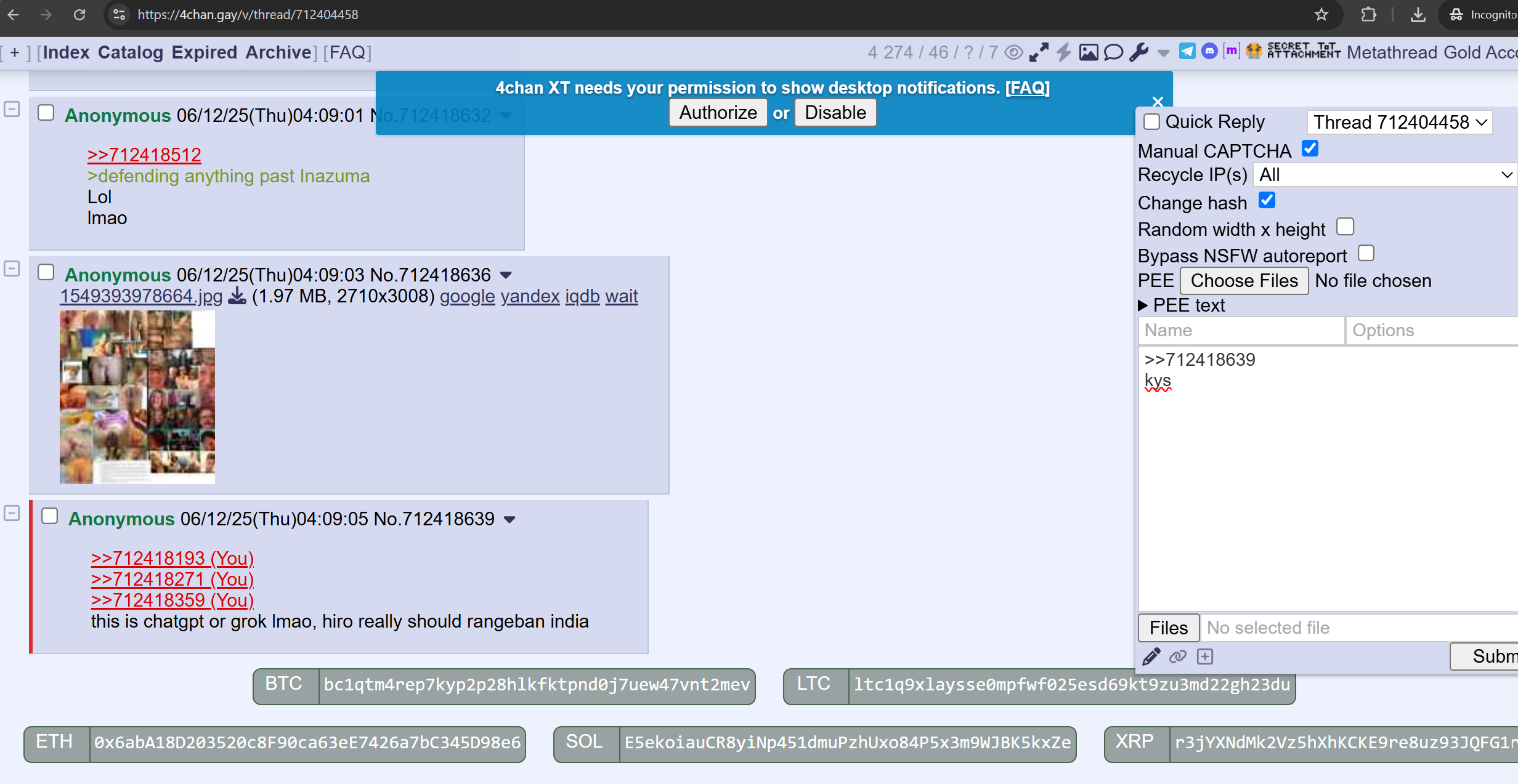The height and width of the screenshot is (784, 1518).
Task: Open quote link >>712418271 (You)
Action: 172,580
